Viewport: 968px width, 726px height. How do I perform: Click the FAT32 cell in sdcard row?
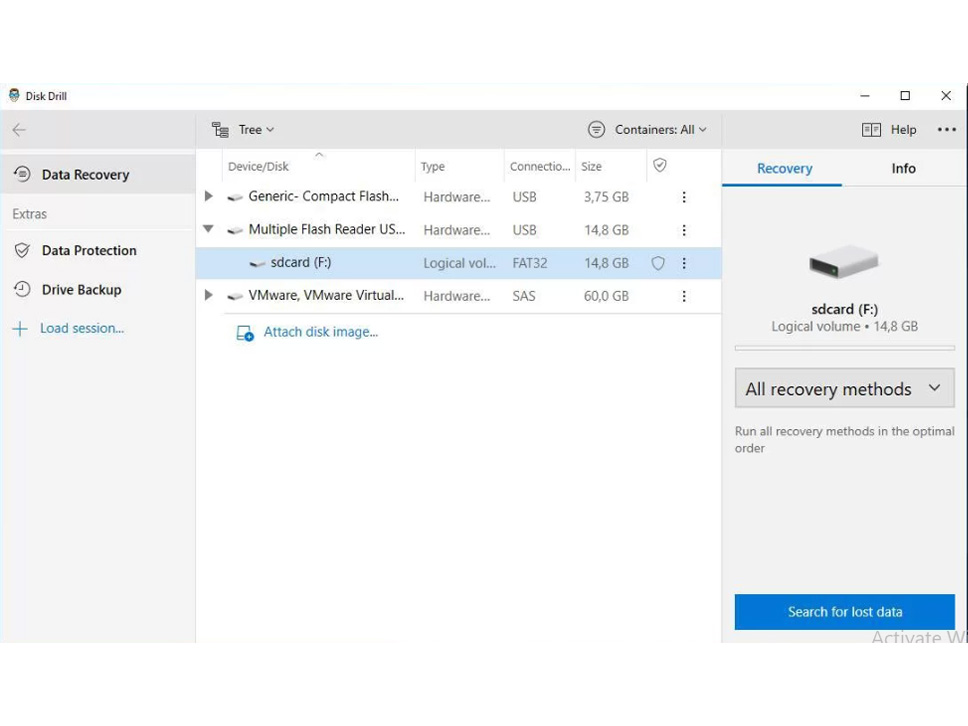coord(530,263)
